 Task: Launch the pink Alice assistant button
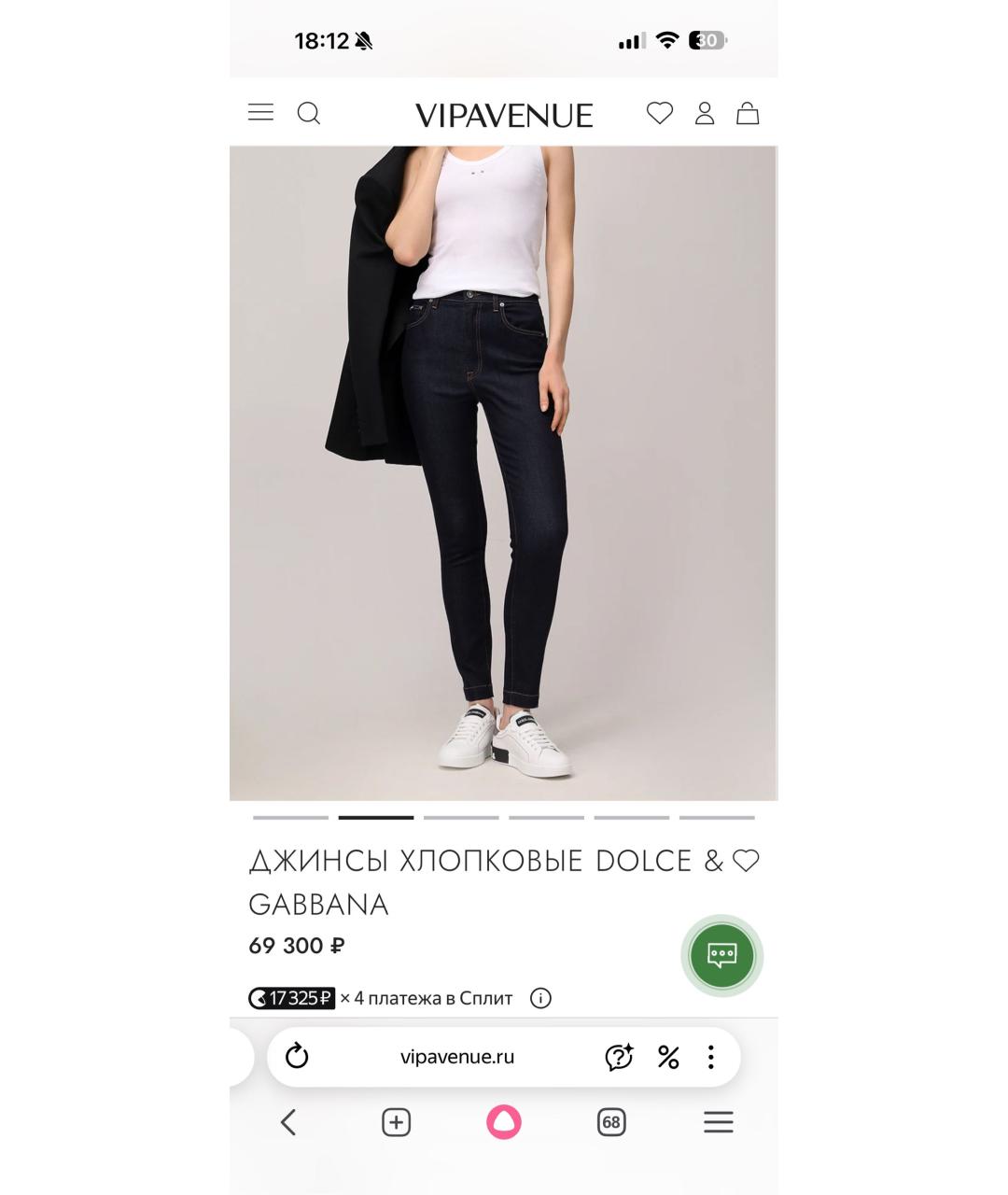tap(504, 1122)
